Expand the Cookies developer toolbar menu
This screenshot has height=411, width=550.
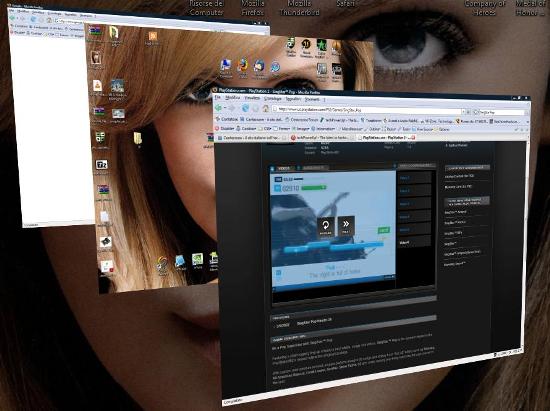(246, 129)
